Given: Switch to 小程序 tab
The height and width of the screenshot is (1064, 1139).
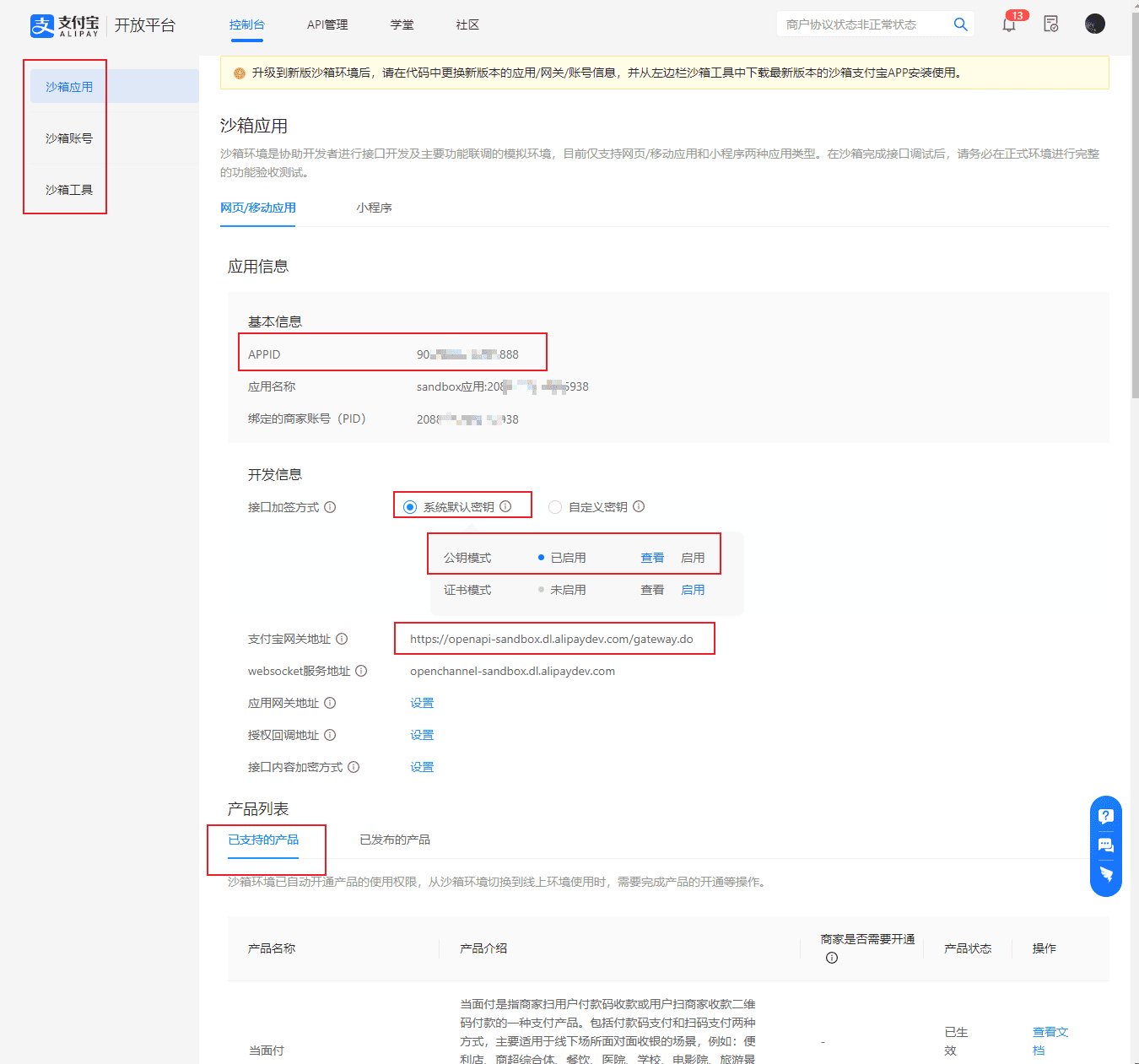Looking at the screenshot, I should point(374,208).
